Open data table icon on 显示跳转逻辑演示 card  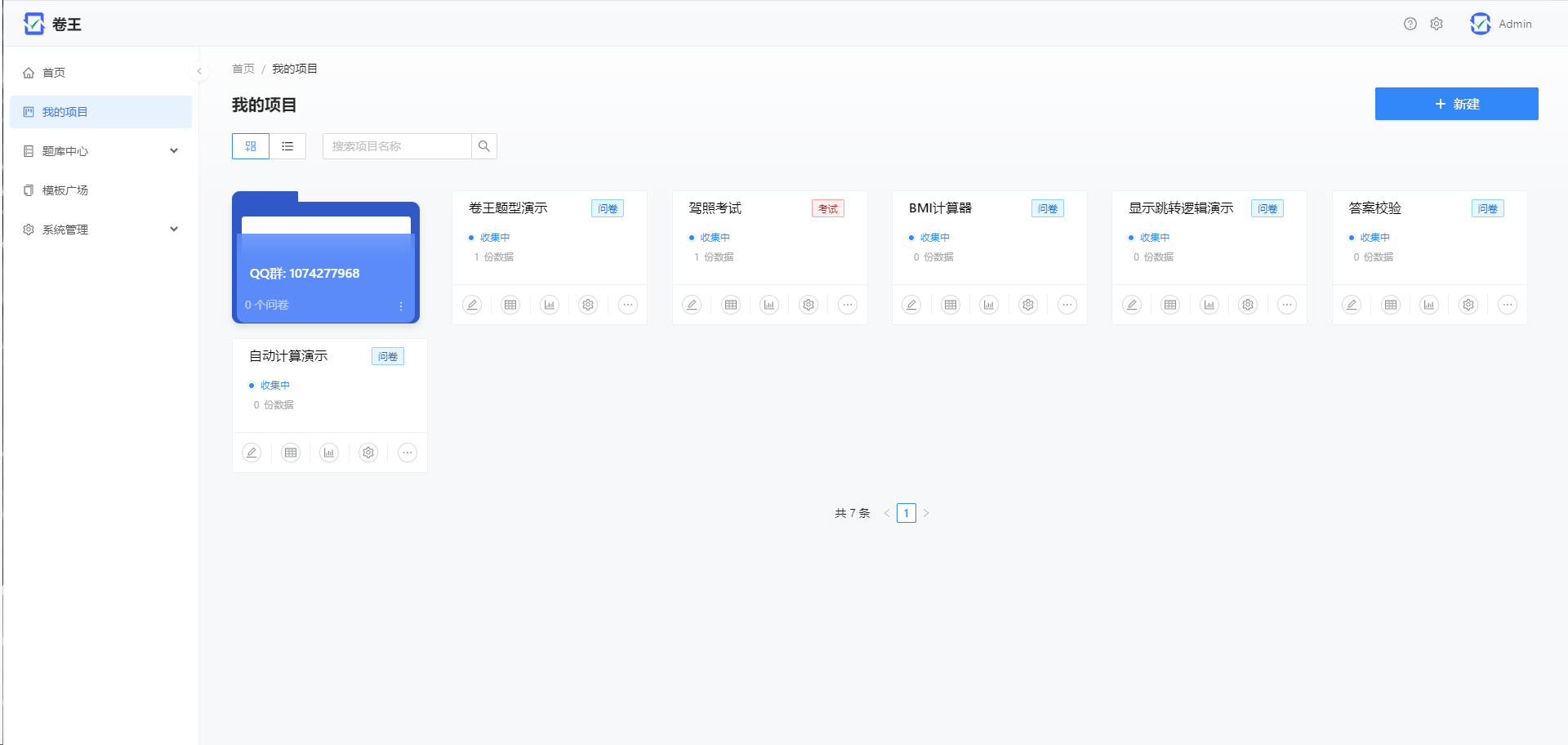pyautogui.click(x=1170, y=305)
